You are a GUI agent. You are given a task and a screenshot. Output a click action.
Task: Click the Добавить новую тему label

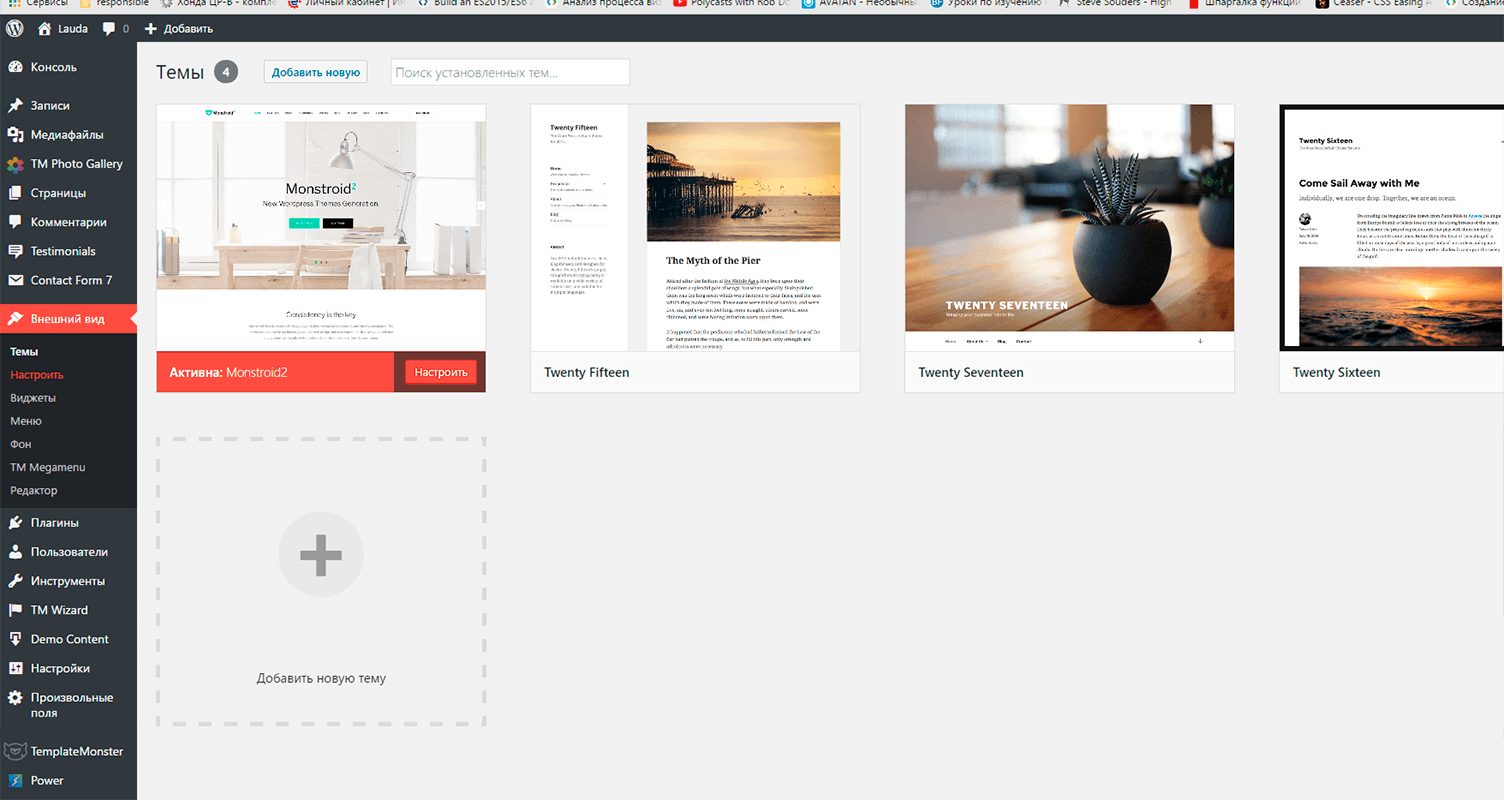pyautogui.click(x=321, y=678)
